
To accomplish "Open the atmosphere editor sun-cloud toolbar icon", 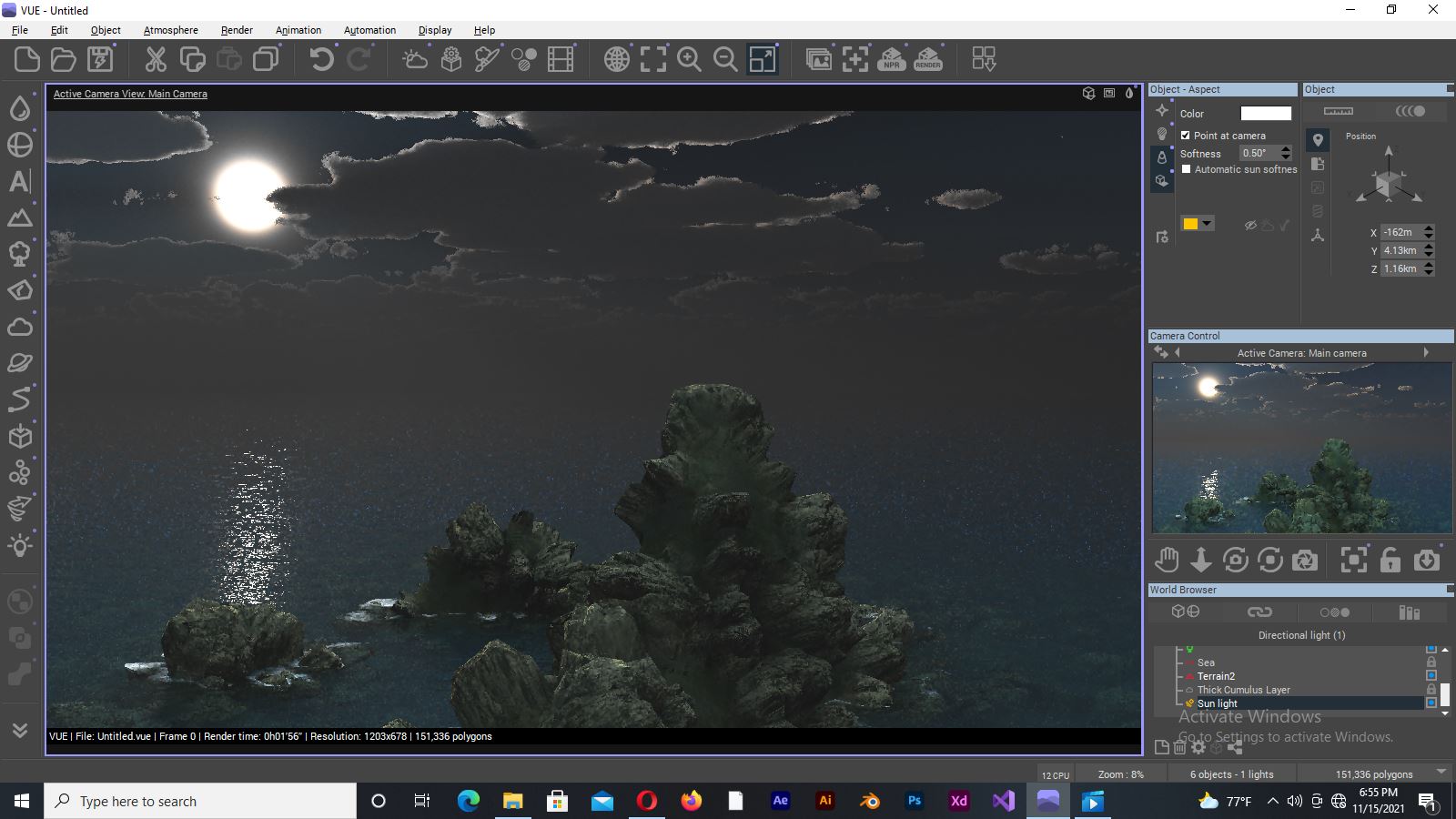I will [x=414, y=60].
